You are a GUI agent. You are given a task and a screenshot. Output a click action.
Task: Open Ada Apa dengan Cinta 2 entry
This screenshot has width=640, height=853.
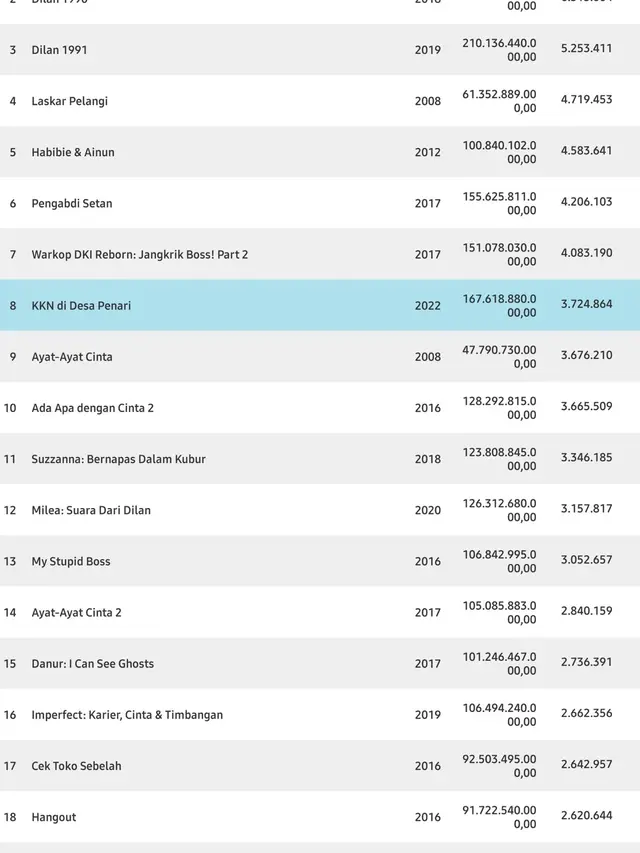[x=93, y=408]
